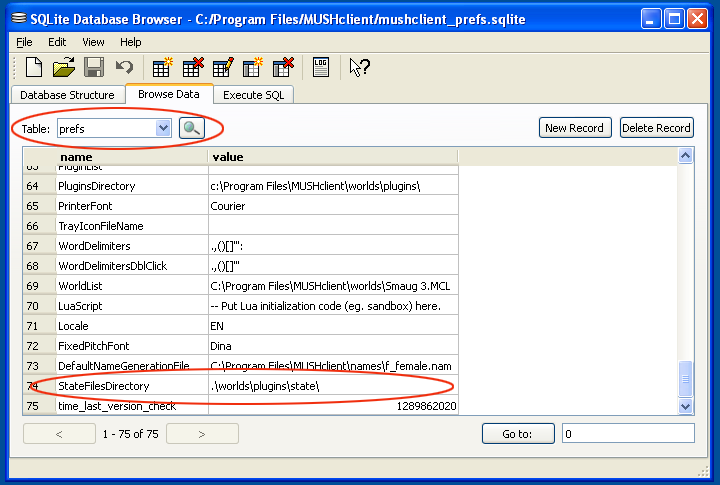This screenshot has height=485, width=720.
Task: Revert changes using the undo arrow icon
Action: 124,68
